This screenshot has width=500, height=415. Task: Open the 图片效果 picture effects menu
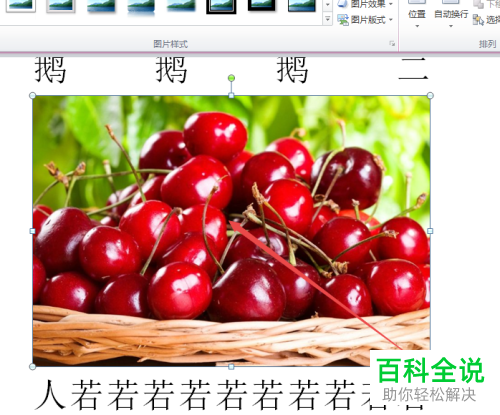coord(365,4)
